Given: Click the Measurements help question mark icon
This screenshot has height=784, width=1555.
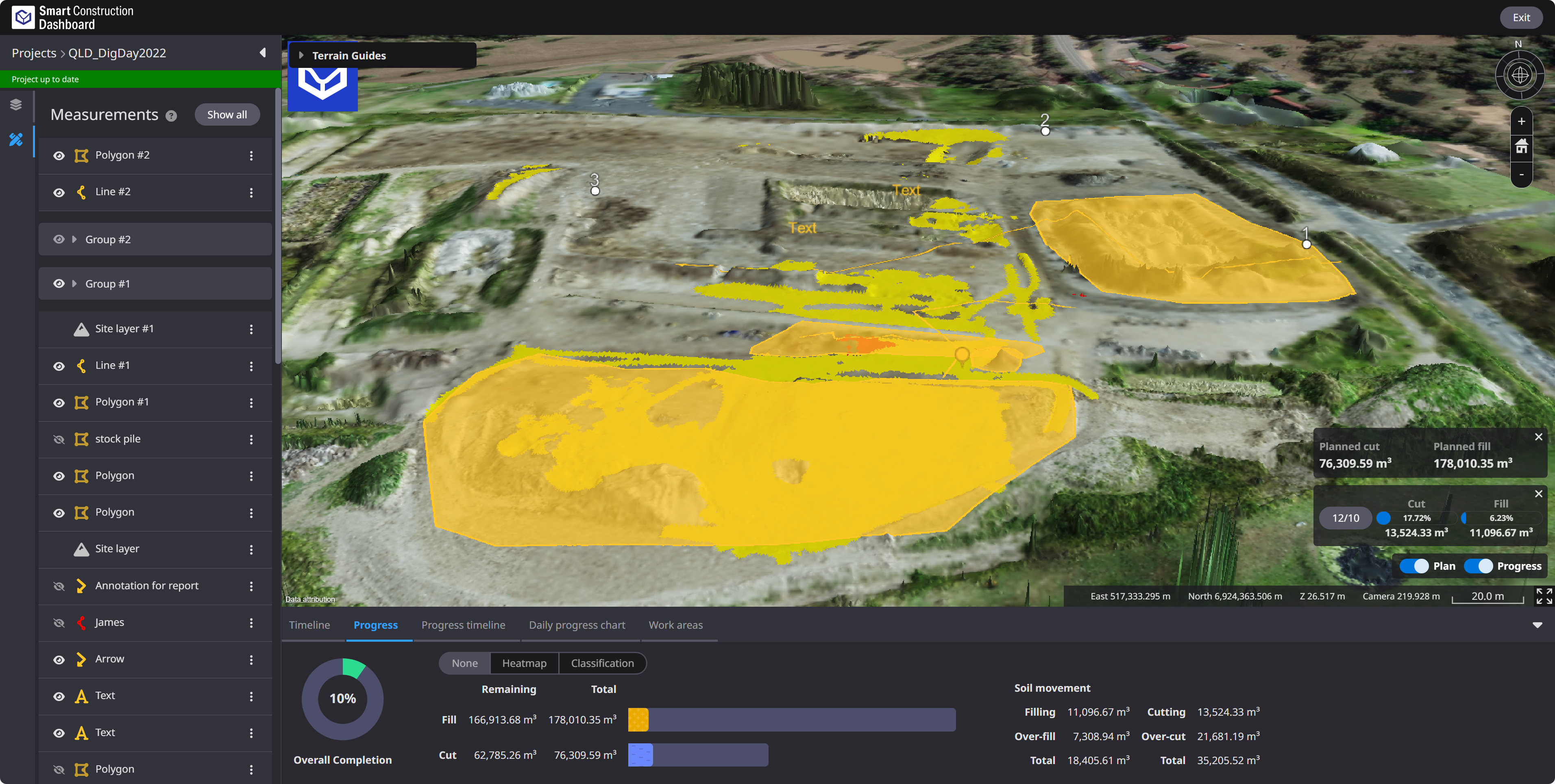Looking at the screenshot, I should click(x=172, y=116).
